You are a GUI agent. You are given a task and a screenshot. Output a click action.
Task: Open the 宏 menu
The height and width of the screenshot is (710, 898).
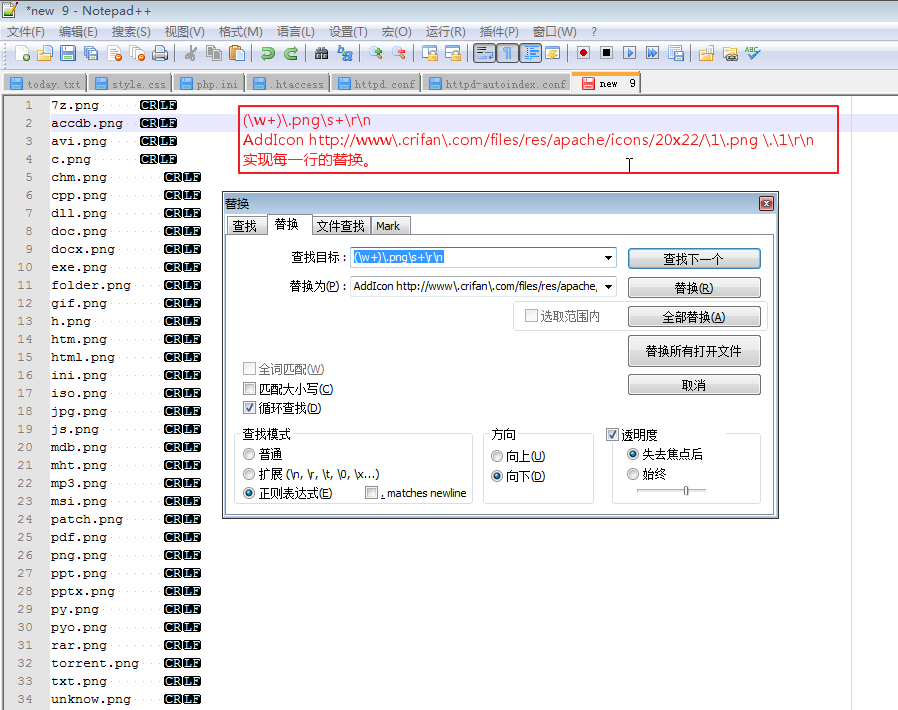(396, 31)
